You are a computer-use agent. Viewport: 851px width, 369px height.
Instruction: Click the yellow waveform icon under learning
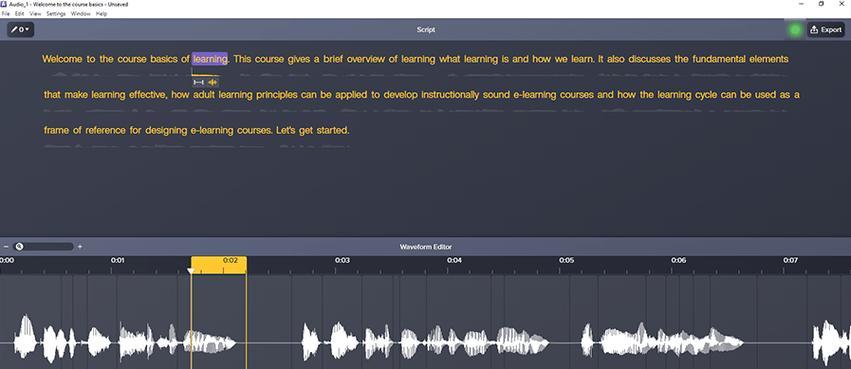point(212,82)
